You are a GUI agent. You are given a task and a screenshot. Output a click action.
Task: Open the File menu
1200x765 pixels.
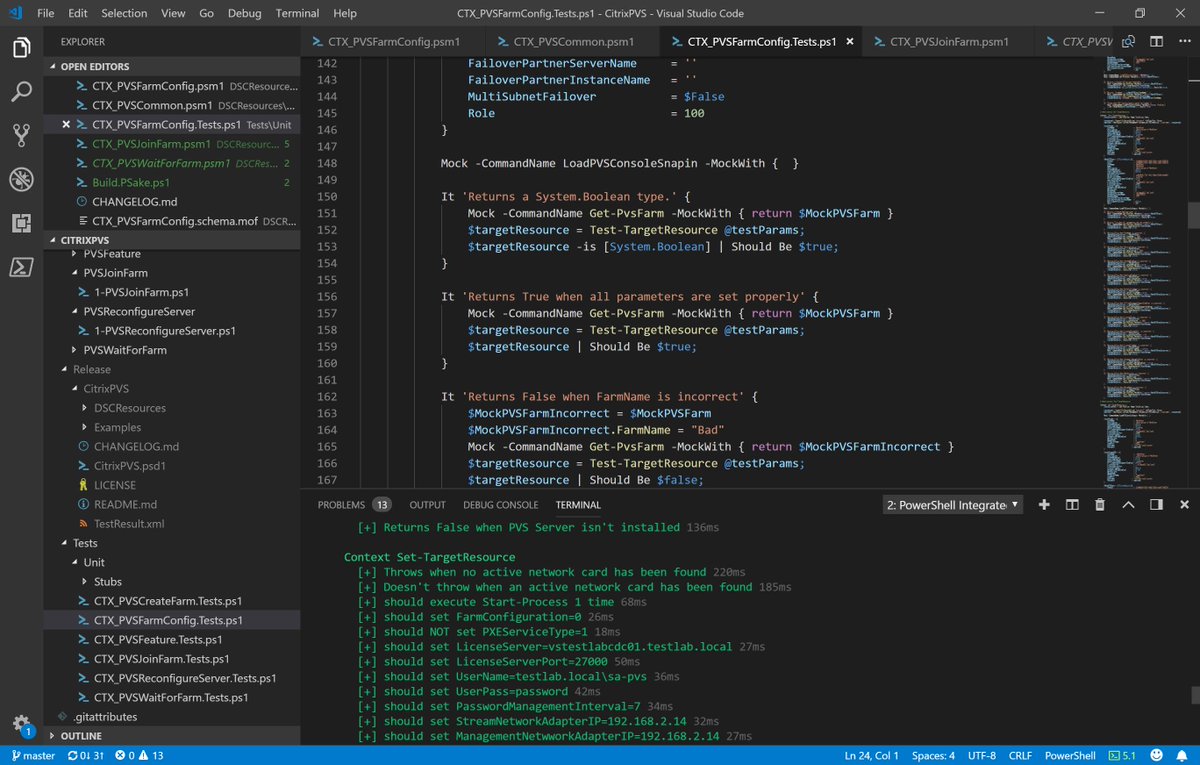(45, 13)
